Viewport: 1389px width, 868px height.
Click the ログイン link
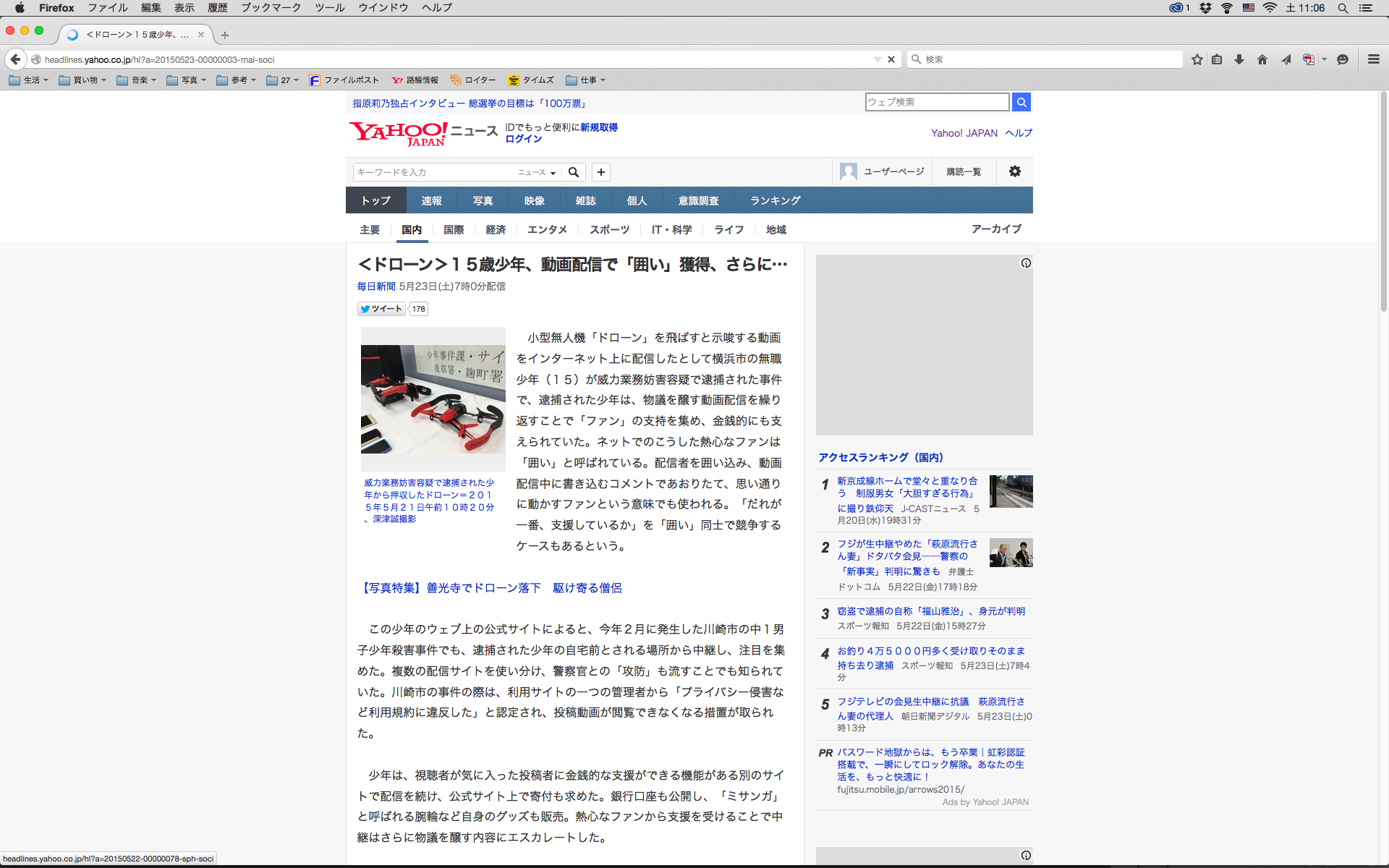tap(523, 139)
